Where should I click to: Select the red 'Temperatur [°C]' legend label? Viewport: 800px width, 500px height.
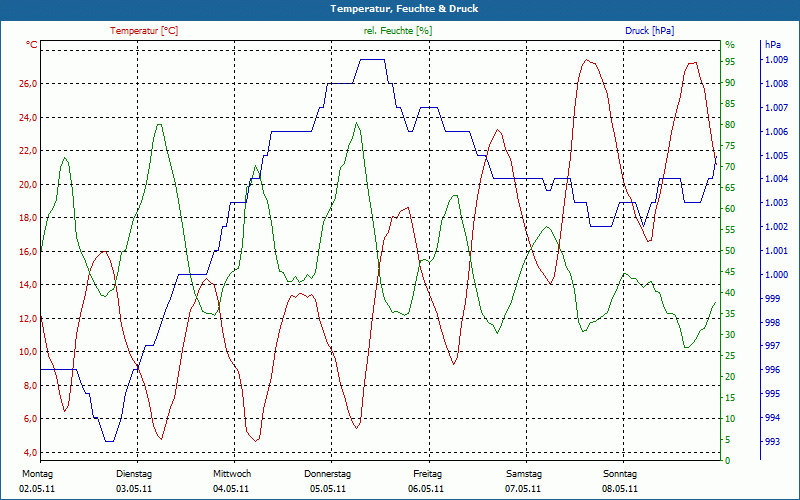click(144, 31)
